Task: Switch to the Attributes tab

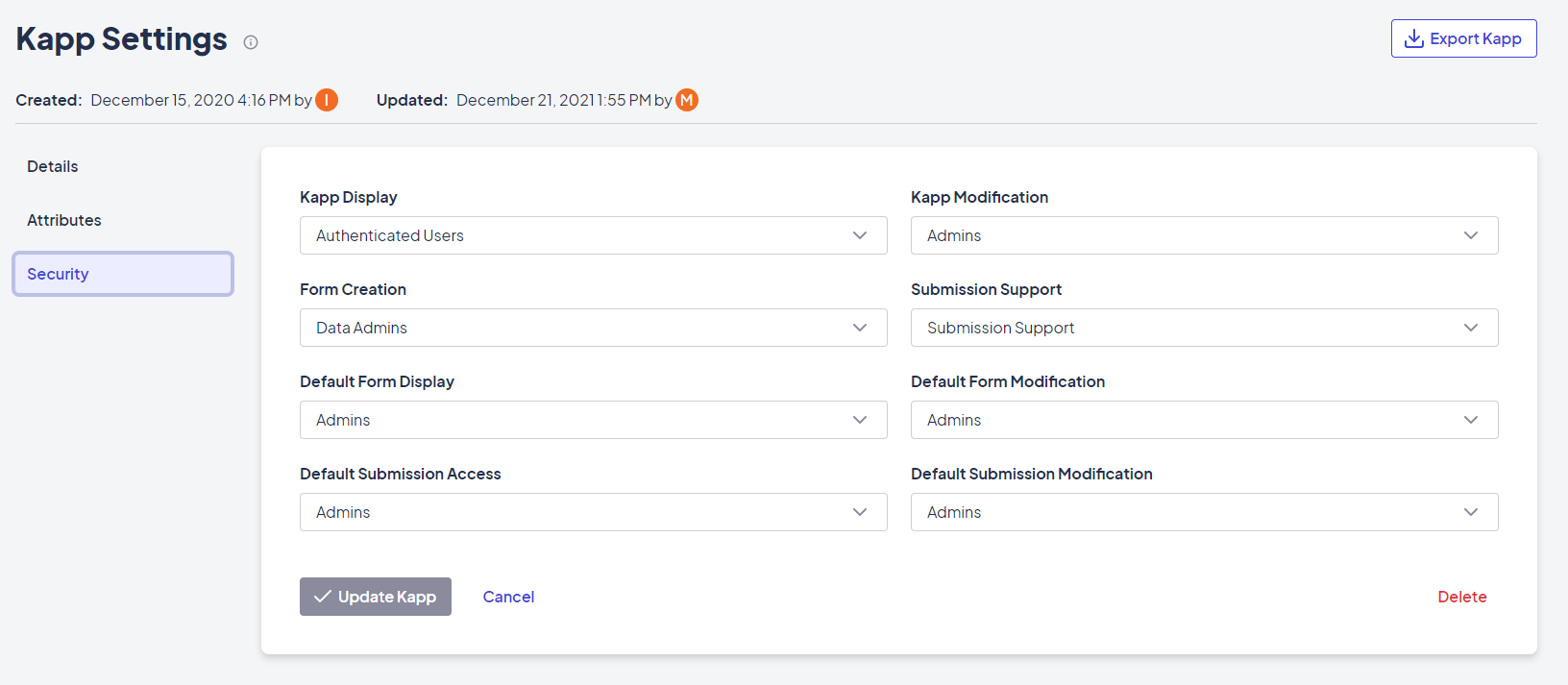Action: pyautogui.click(x=64, y=220)
